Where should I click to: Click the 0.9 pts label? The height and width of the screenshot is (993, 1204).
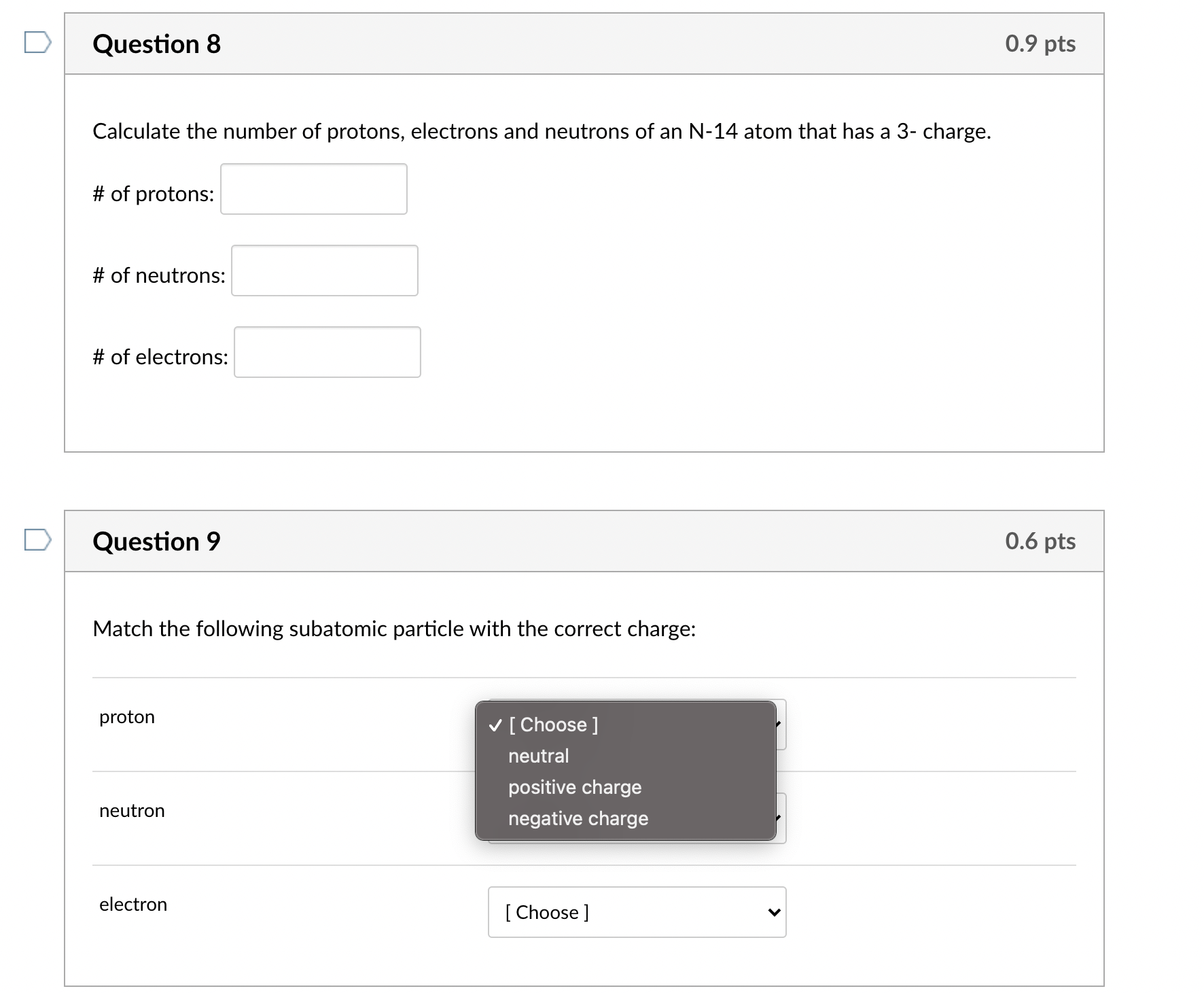(x=1040, y=43)
